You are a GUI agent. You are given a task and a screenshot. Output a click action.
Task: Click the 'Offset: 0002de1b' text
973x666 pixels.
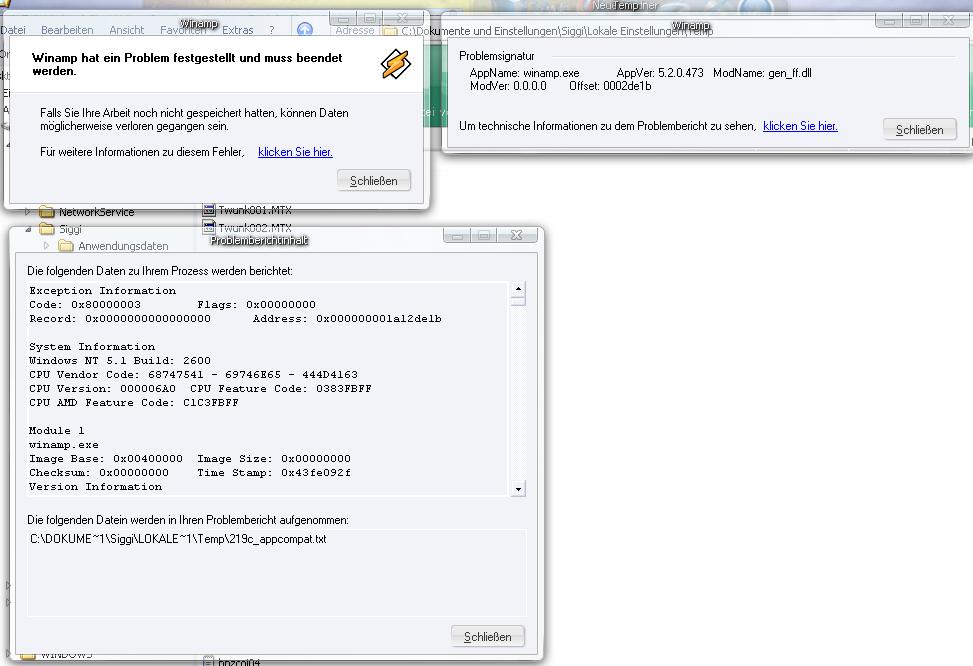coord(610,86)
